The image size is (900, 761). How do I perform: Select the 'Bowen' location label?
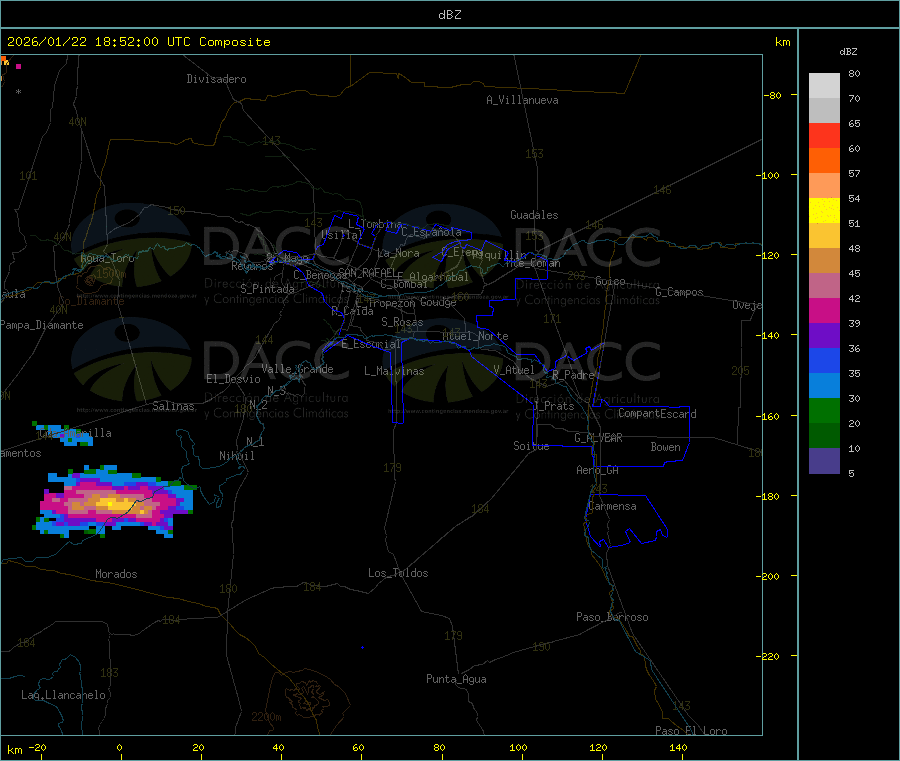(x=665, y=447)
